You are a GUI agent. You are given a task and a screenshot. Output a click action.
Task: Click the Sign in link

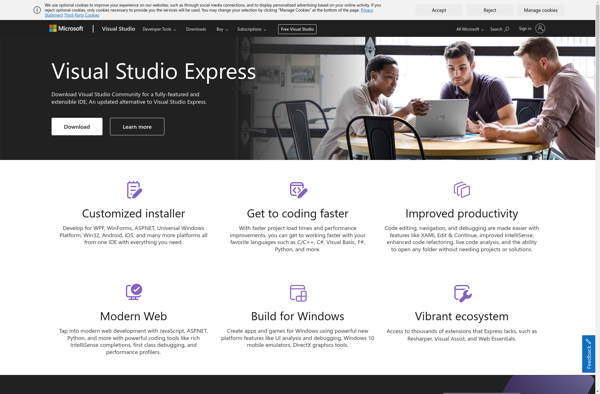pyautogui.click(x=525, y=29)
